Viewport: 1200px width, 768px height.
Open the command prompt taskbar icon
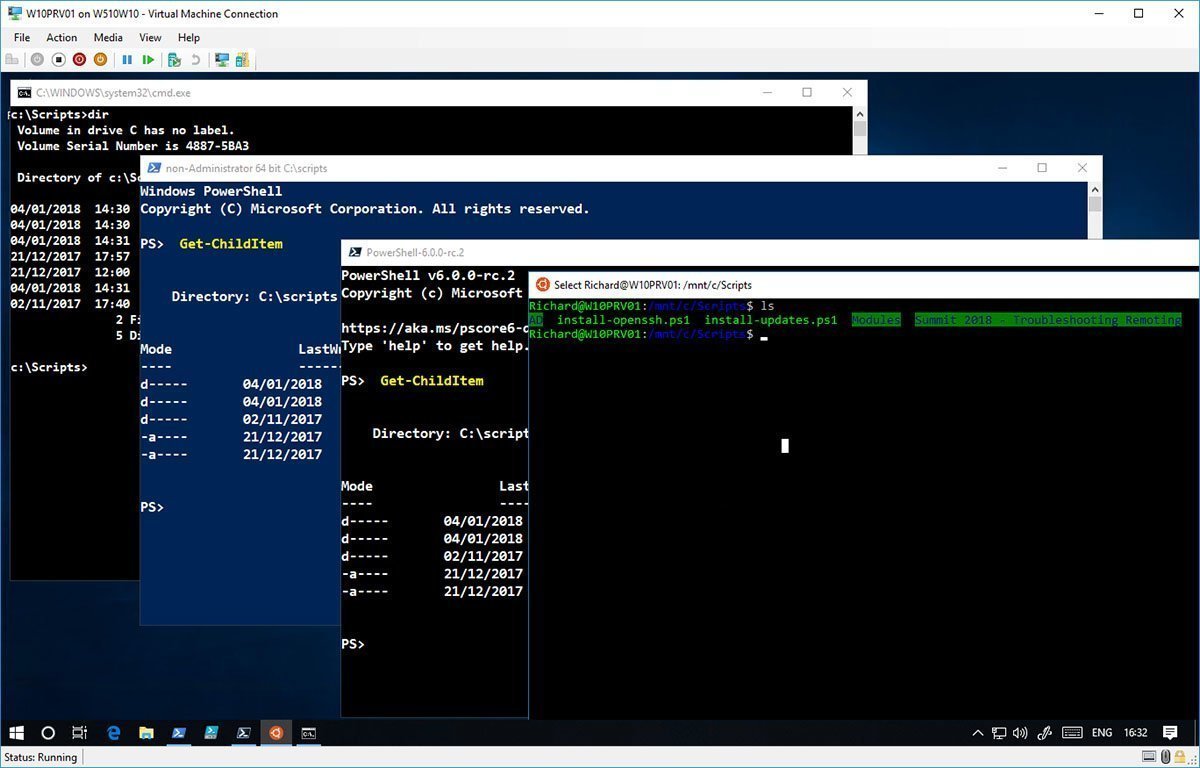tap(308, 732)
